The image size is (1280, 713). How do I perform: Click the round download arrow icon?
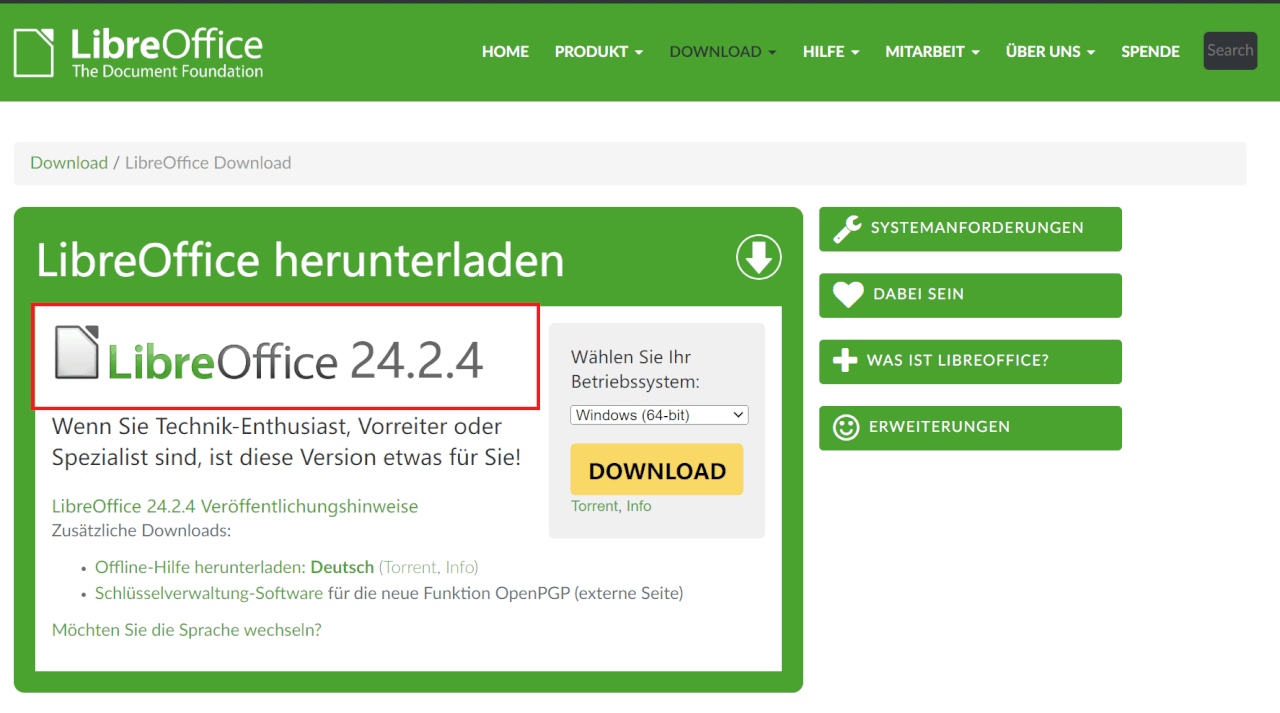coord(759,258)
